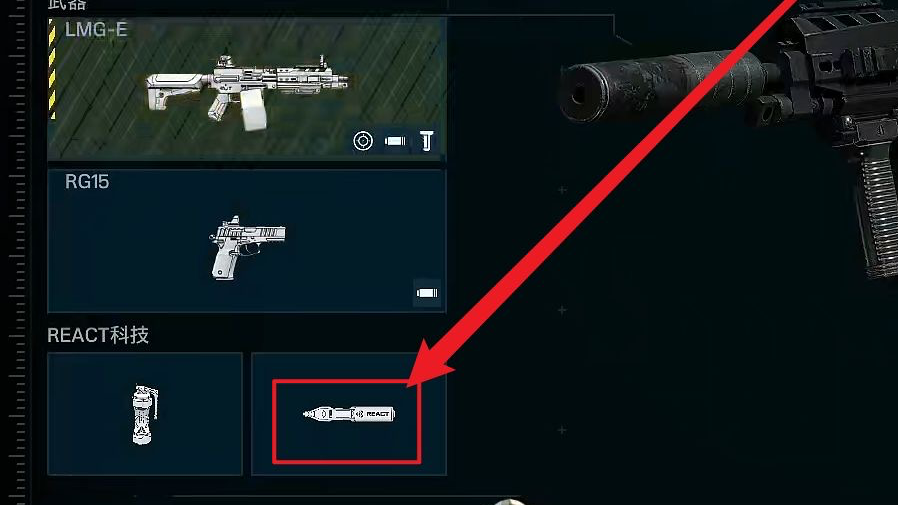Click the tick-mark ruler along the left edge
Viewport: 898px width, 505px height.
pyautogui.click(x=17, y=252)
